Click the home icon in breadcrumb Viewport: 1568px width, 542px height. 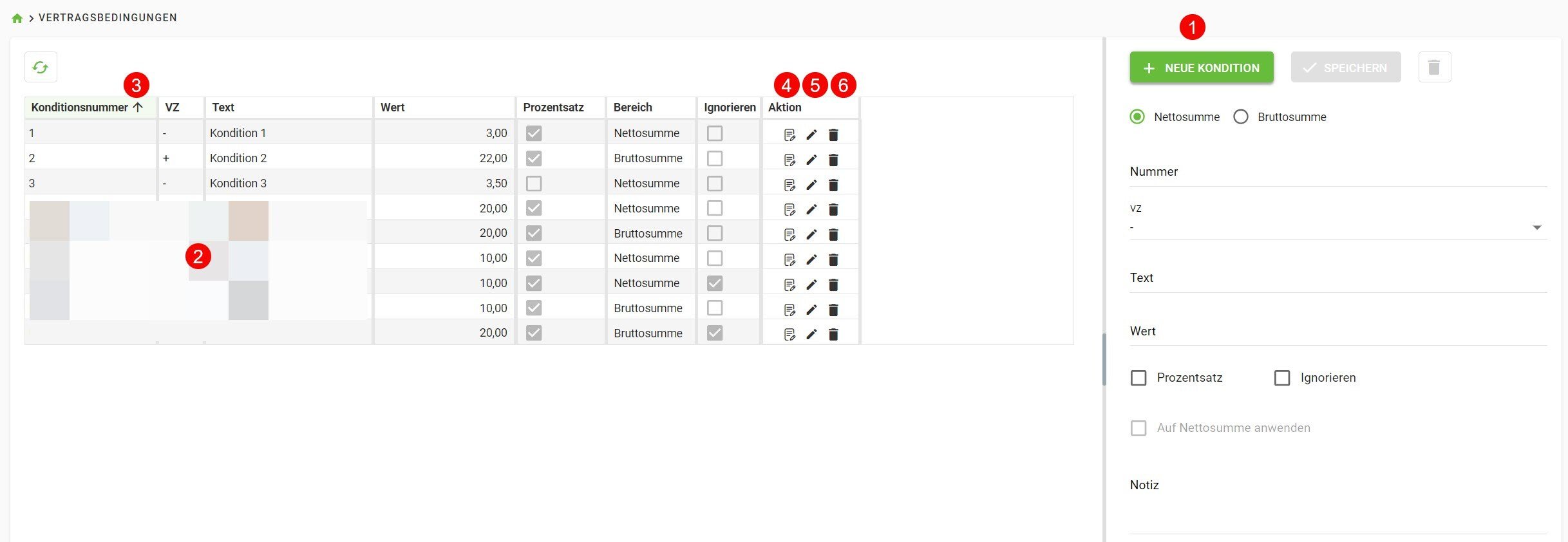[x=17, y=18]
